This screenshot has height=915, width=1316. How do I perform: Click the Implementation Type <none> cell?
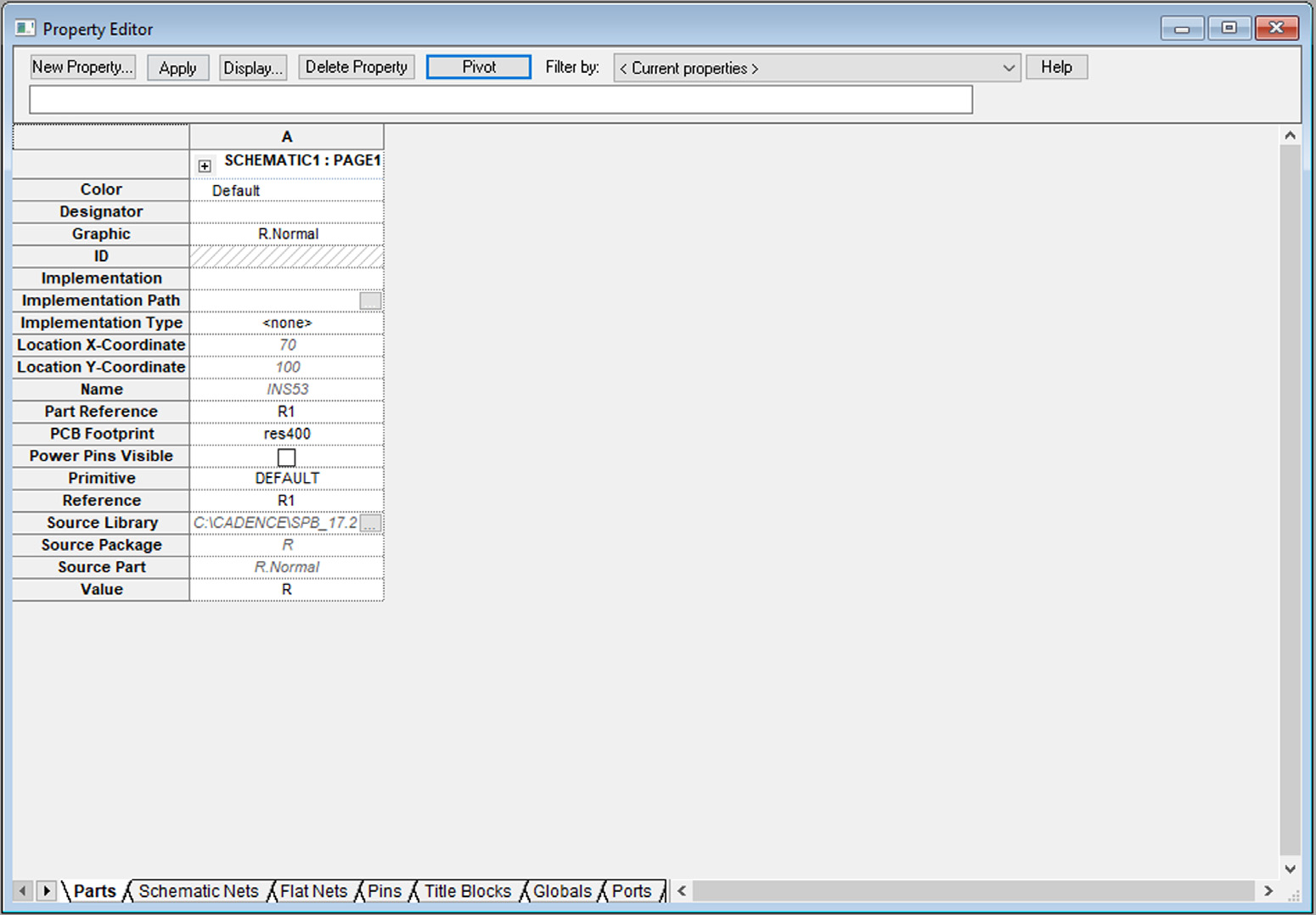(x=287, y=323)
